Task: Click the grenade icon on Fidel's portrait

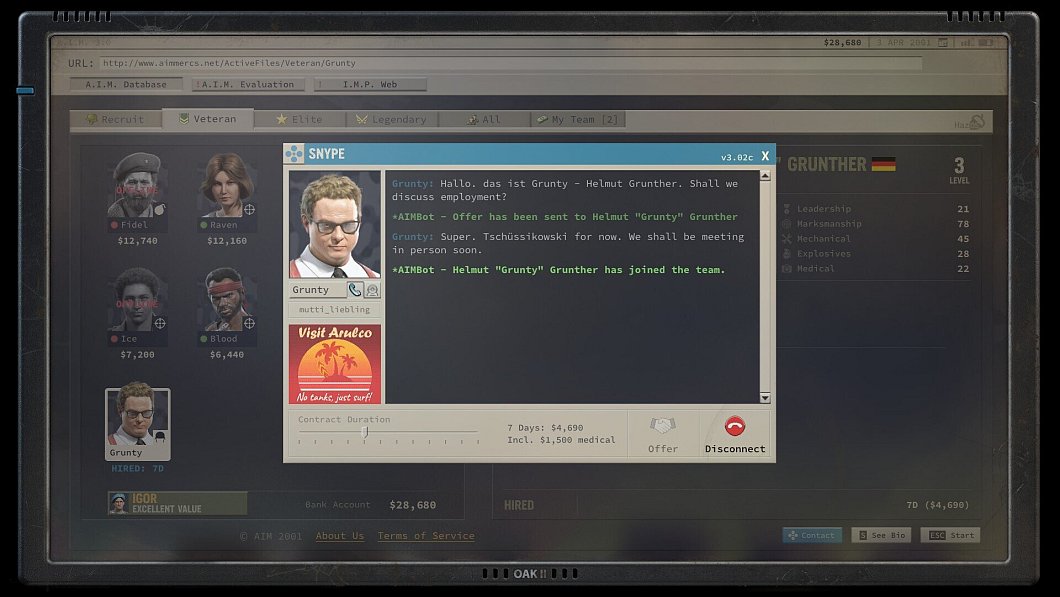Action: point(159,210)
